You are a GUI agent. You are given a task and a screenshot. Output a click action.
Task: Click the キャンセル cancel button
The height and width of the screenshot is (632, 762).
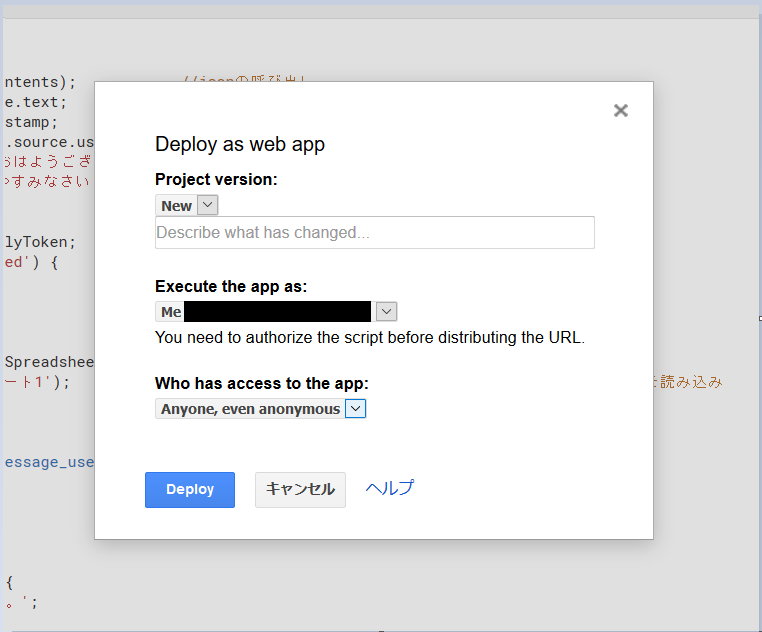pyautogui.click(x=300, y=490)
